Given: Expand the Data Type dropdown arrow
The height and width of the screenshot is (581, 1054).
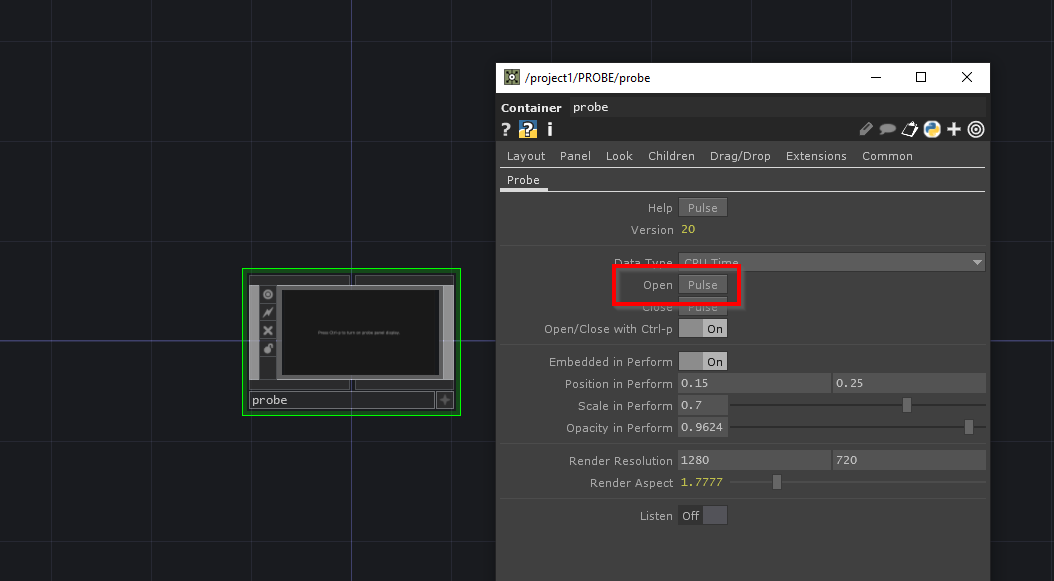Looking at the screenshot, I should (x=977, y=262).
